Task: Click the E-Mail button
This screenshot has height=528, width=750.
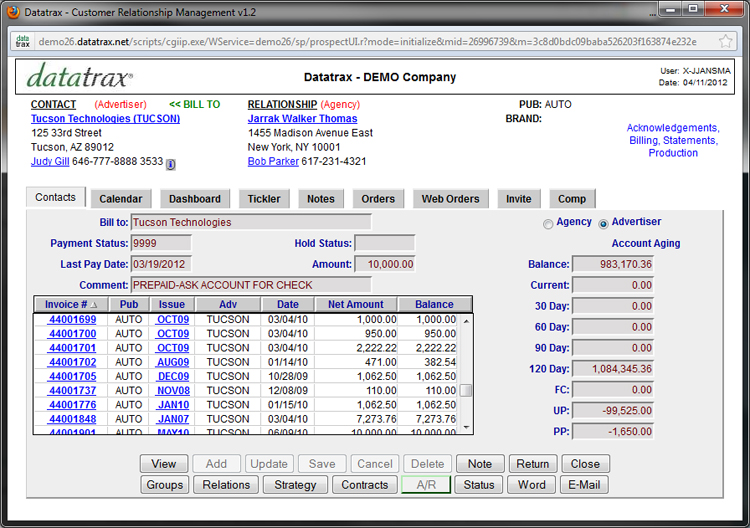Action: point(585,485)
